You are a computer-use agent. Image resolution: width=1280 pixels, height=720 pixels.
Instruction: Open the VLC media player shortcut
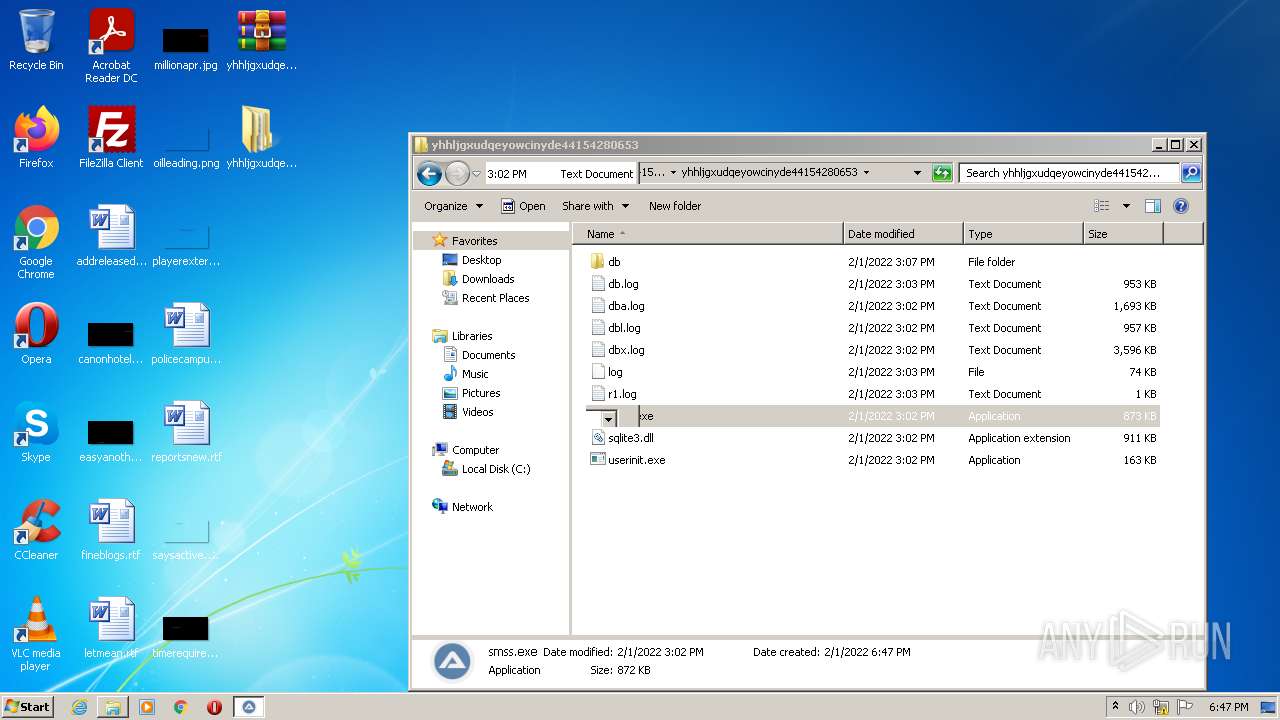pos(36,634)
